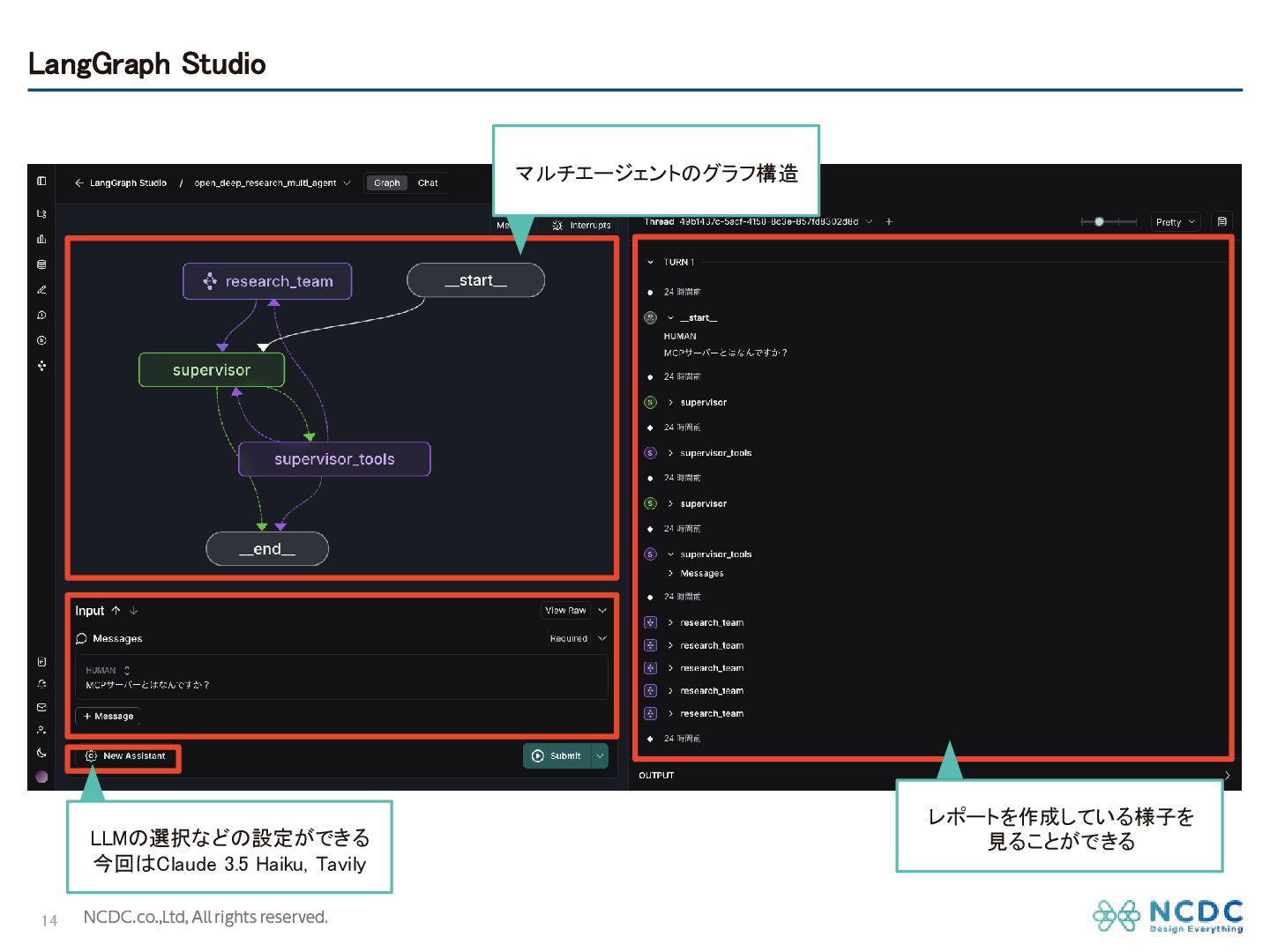Click the Messages speech bubble icon
The image size is (1270, 952).
81,638
